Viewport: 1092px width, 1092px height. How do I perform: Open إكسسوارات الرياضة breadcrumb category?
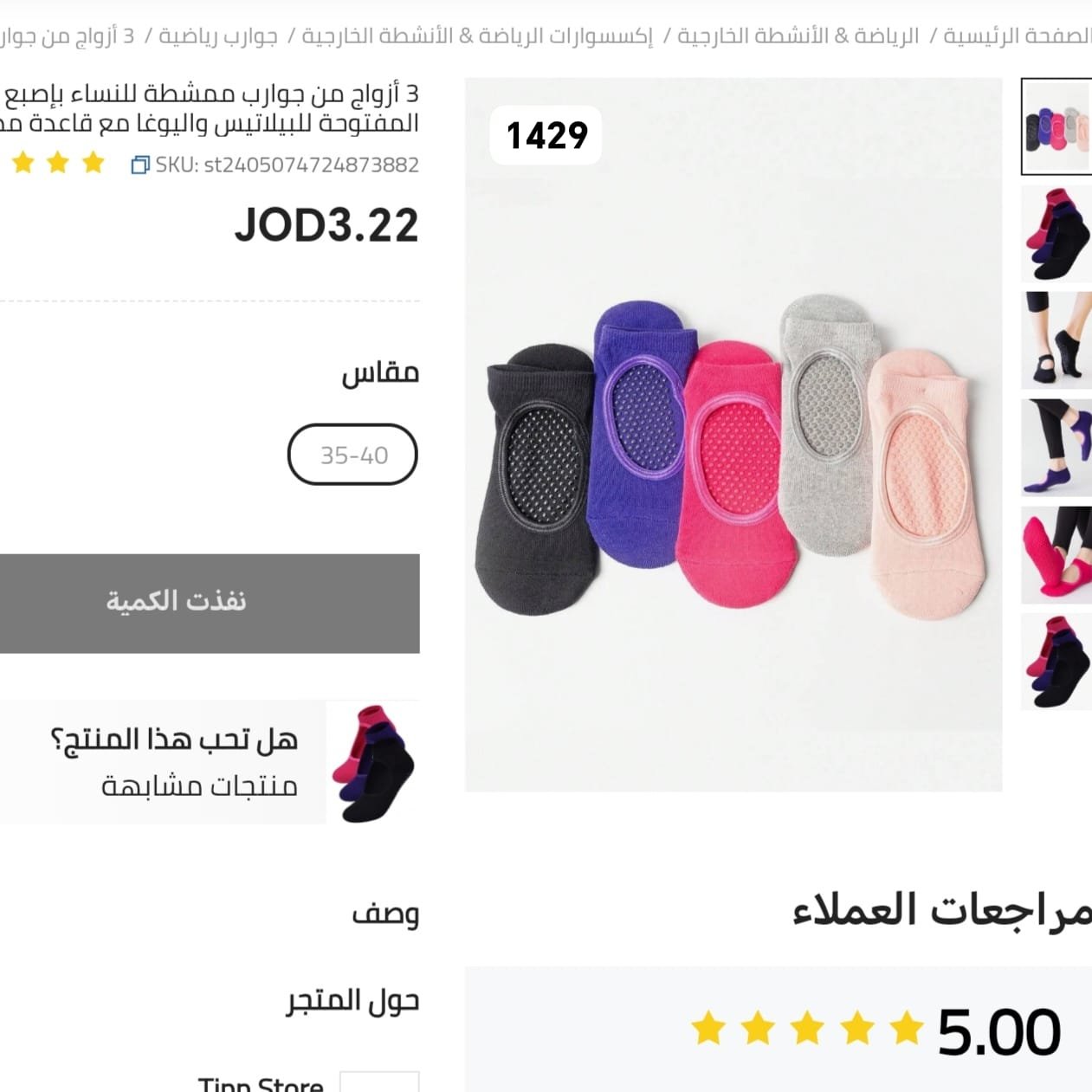click(477, 36)
